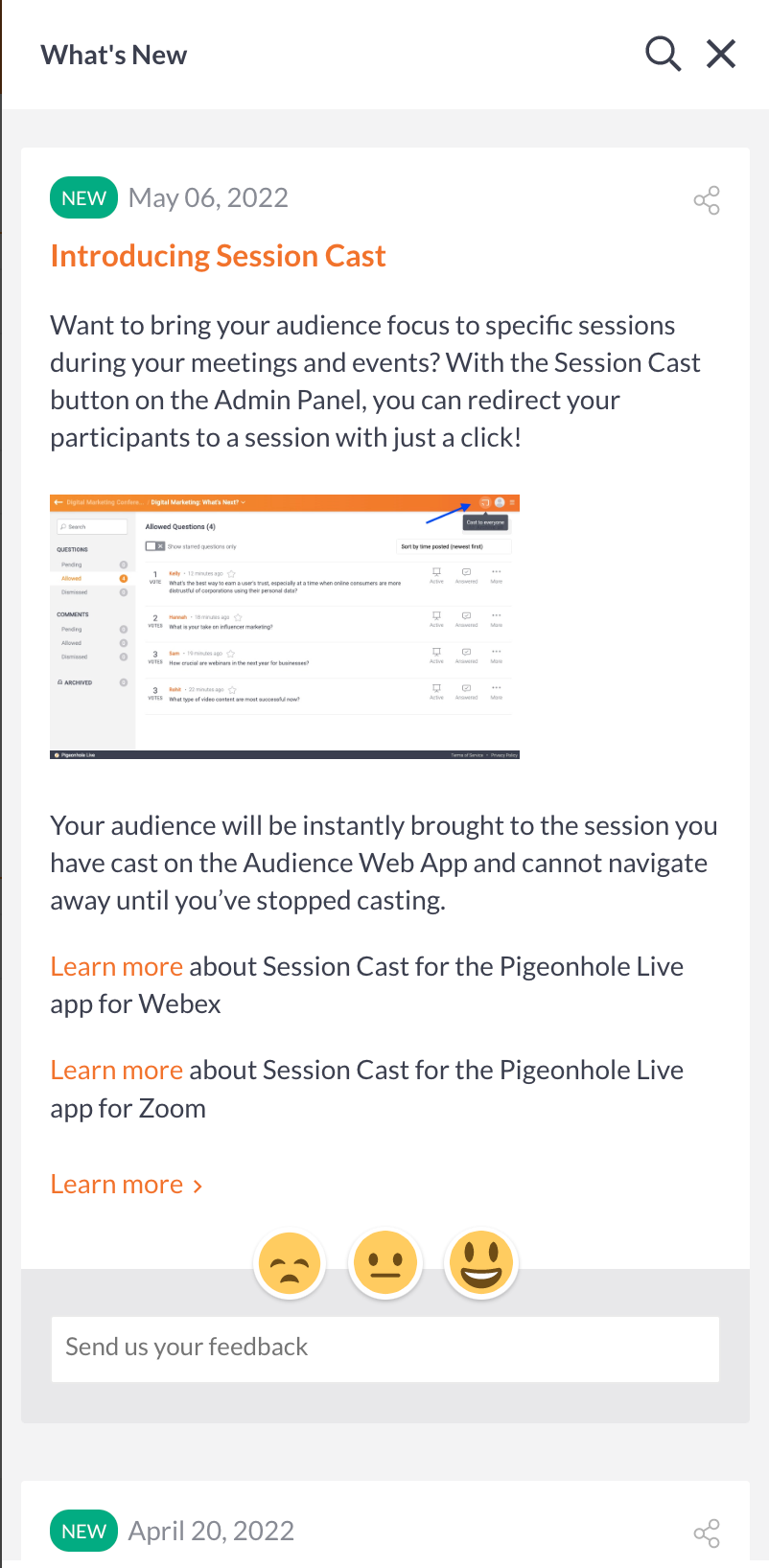Follow Learn more link for Zoom app
769x1568 pixels.
[x=116, y=1070]
